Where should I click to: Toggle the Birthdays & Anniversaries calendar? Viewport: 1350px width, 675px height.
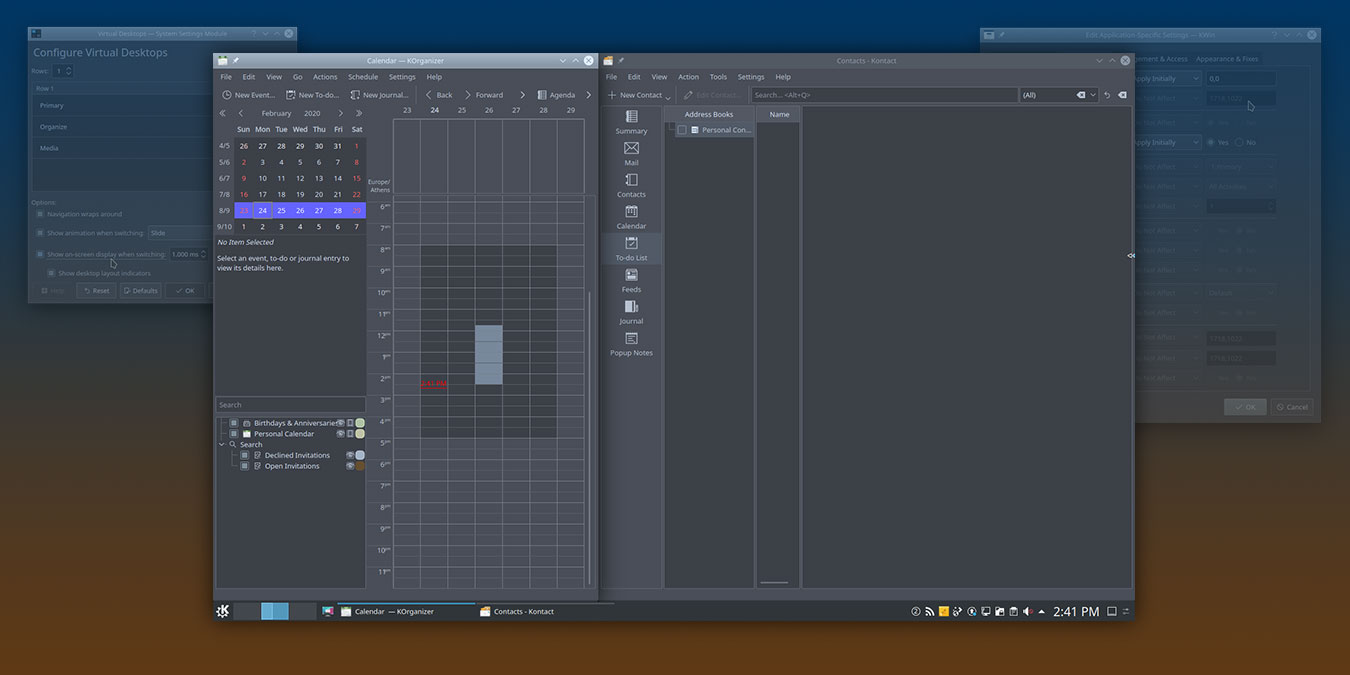[x=234, y=422]
